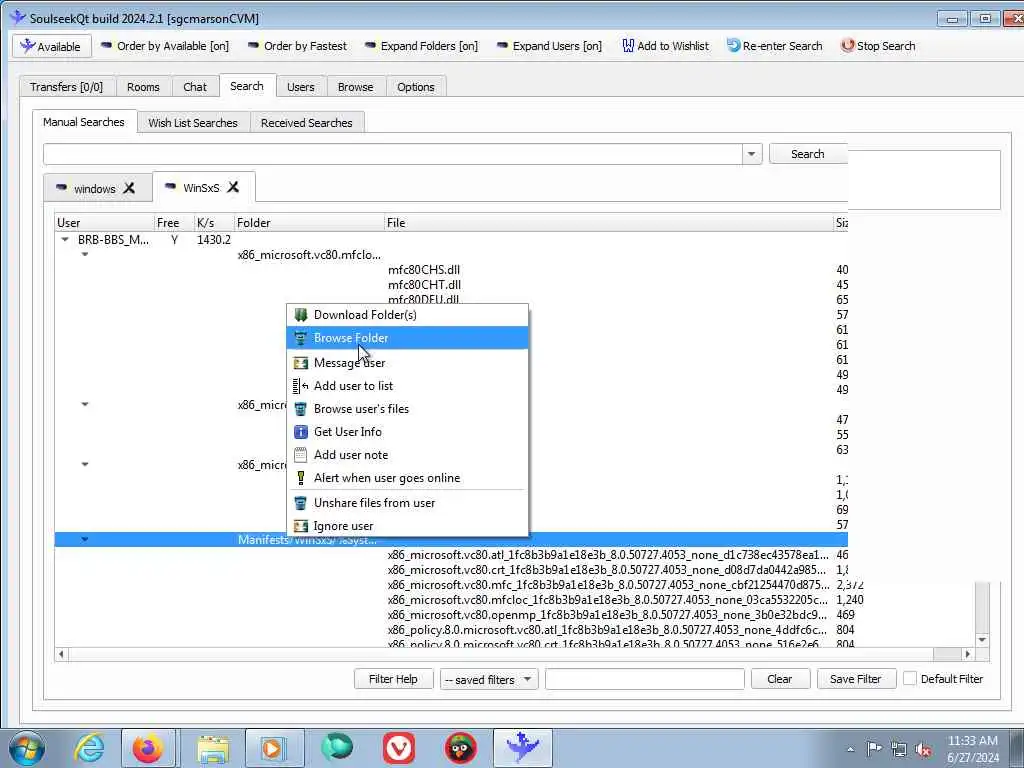Select the Manual Searches tab
This screenshot has width=1024, height=768.
[84, 122]
